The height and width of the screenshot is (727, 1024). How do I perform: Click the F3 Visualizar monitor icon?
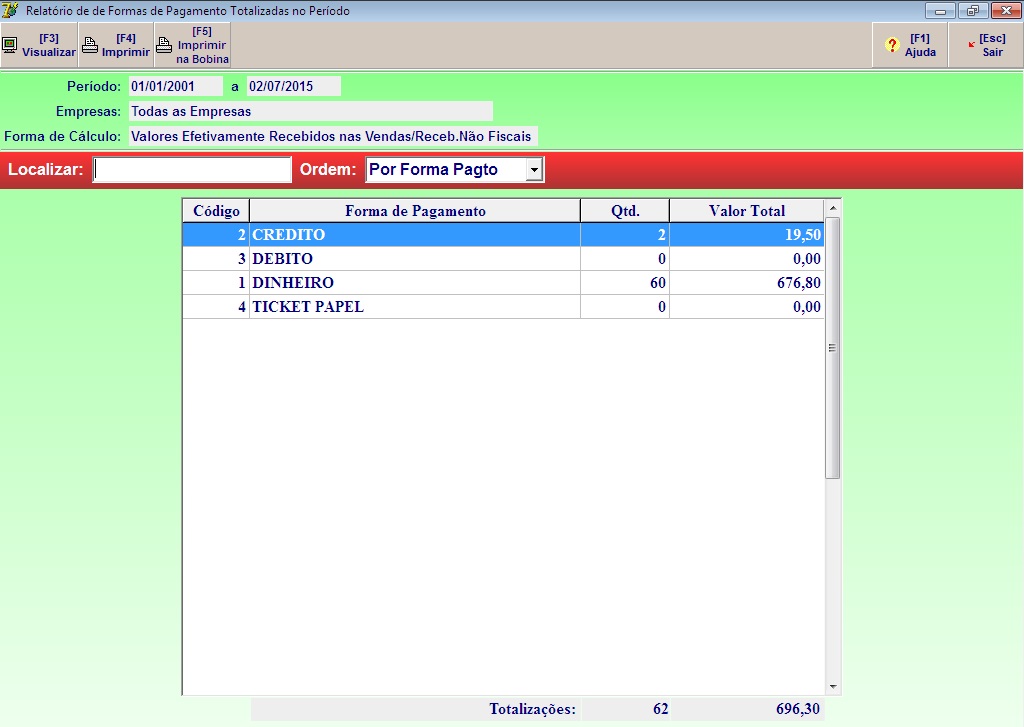tap(10, 45)
